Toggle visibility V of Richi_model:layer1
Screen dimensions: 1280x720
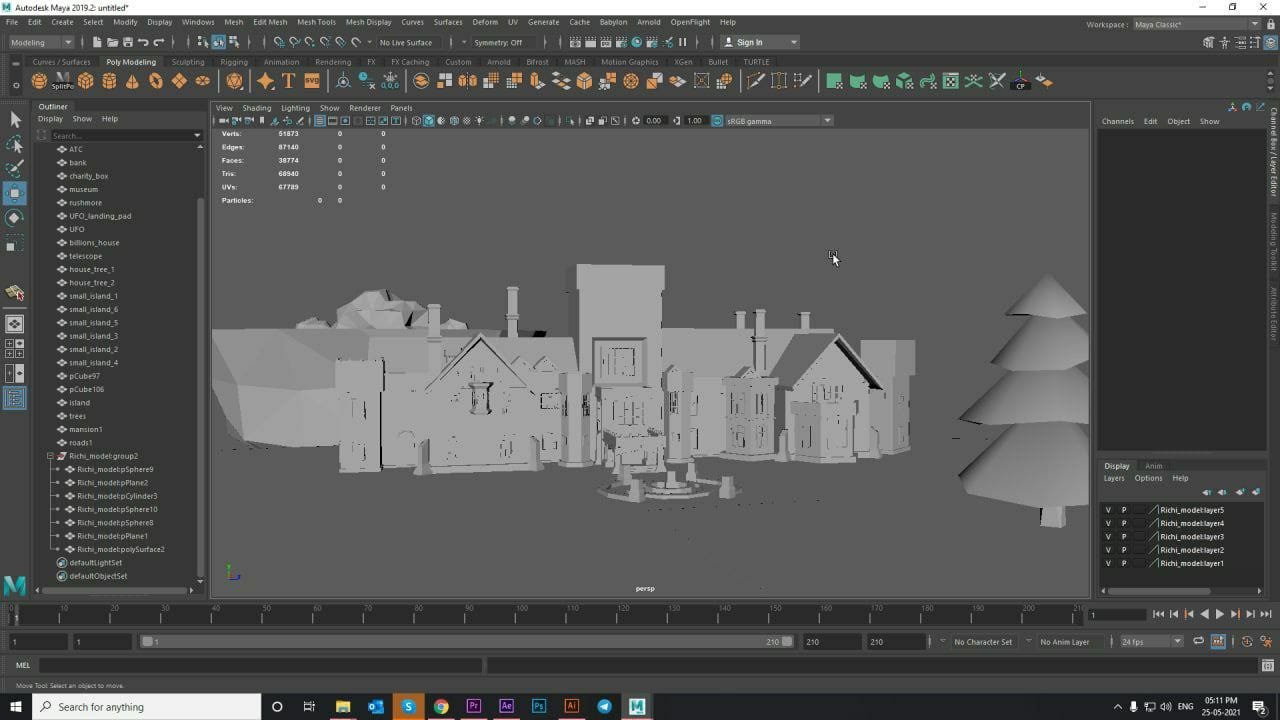[1108, 563]
